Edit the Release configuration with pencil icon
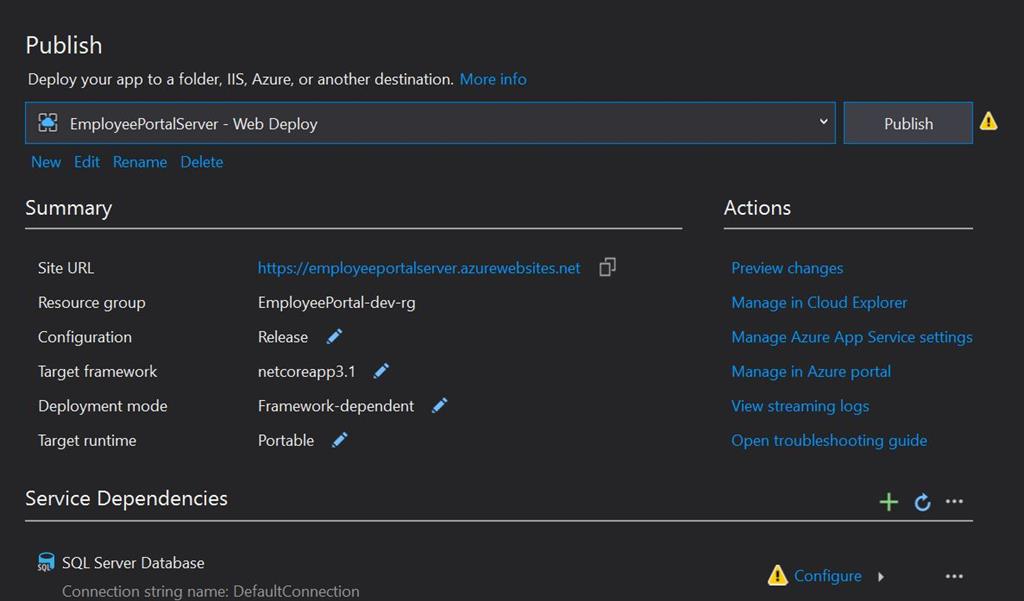1024x601 pixels. 334,336
